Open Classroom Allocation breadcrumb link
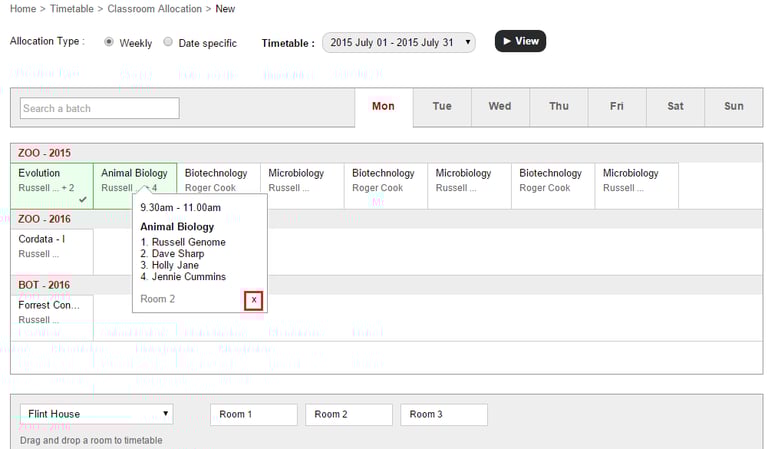This screenshot has width=768, height=449. pyautogui.click(x=154, y=9)
